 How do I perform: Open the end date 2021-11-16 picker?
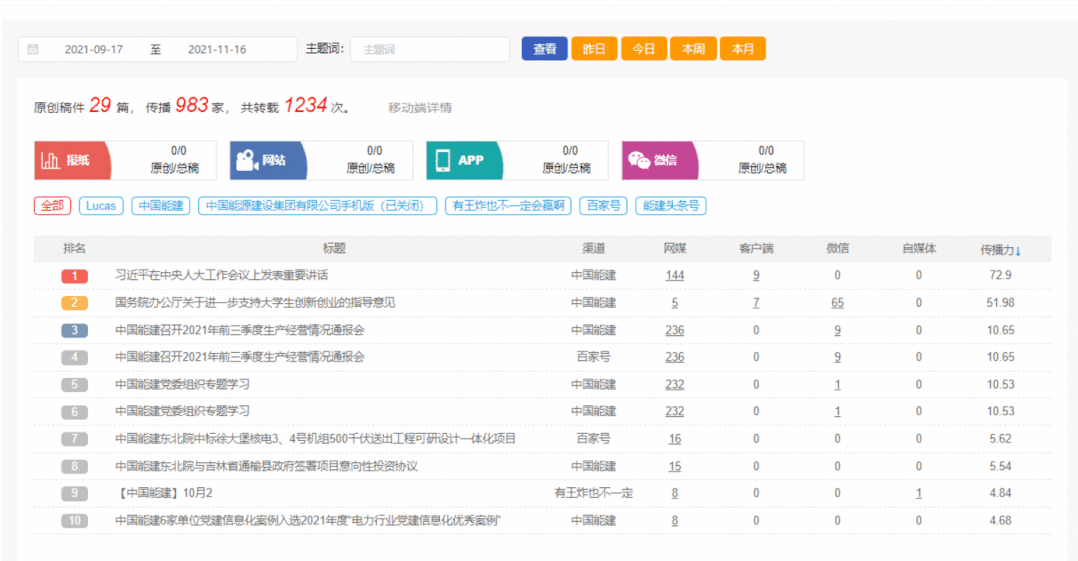coord(217,49)
